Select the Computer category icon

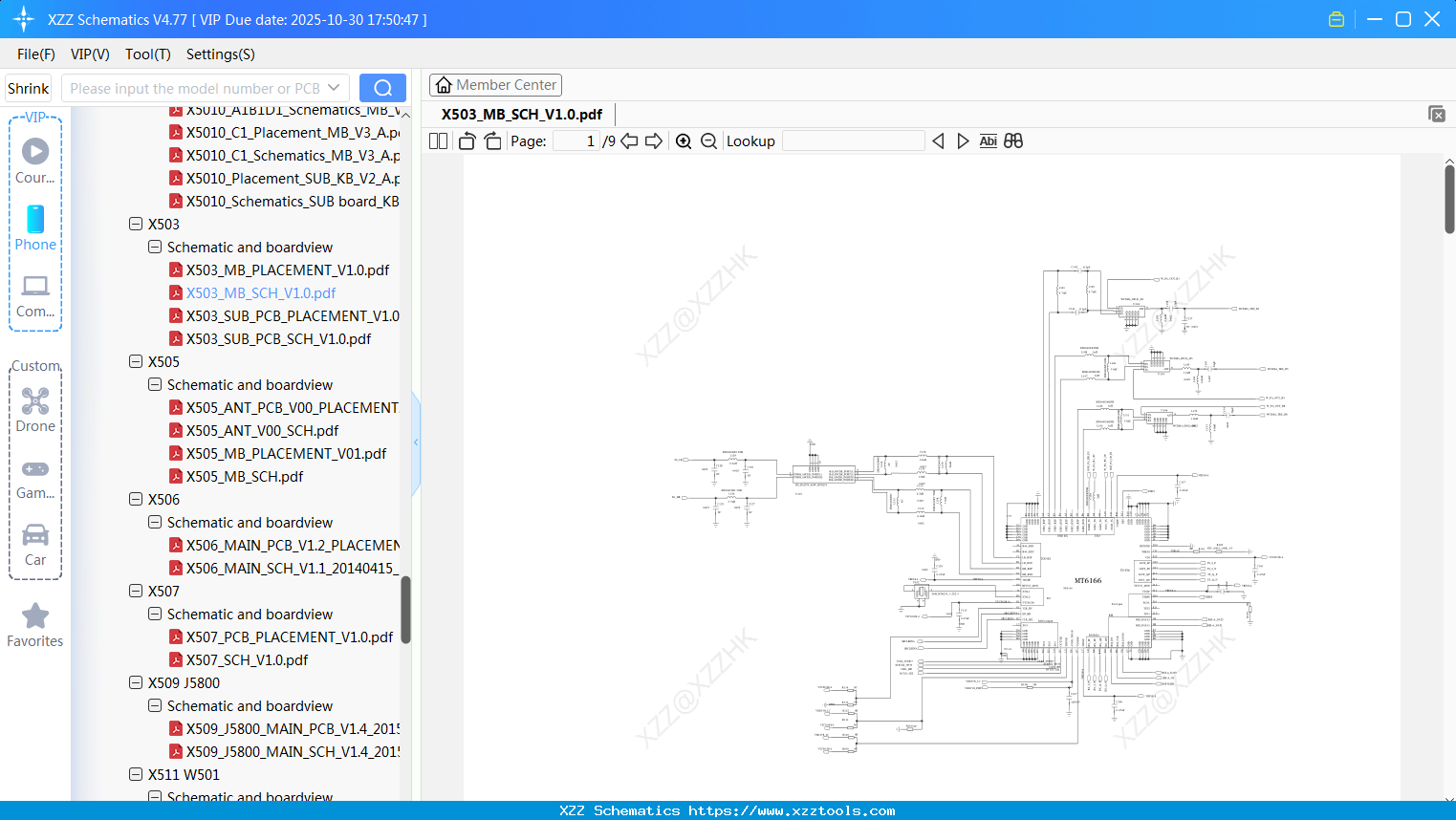coord(34,291)
